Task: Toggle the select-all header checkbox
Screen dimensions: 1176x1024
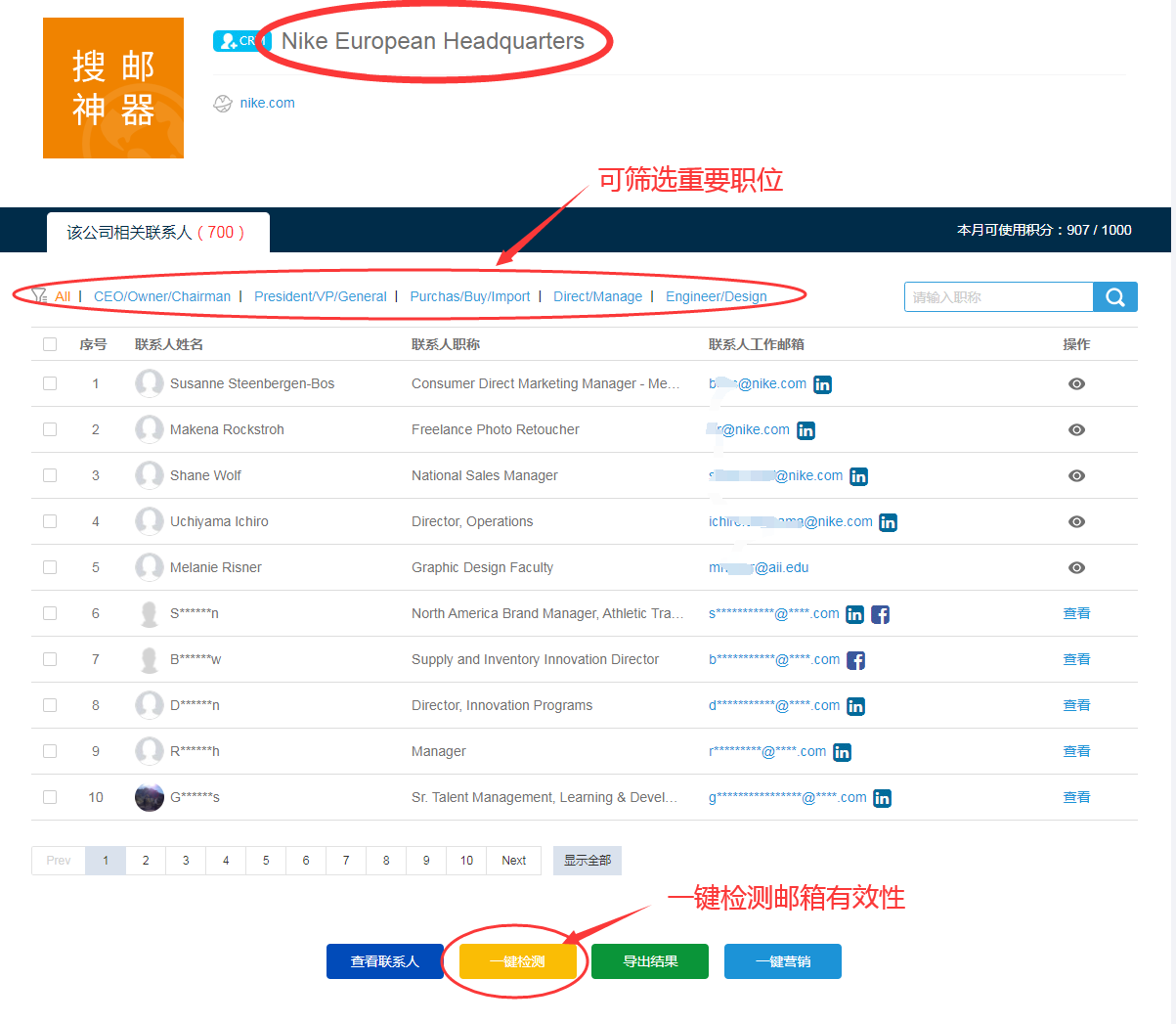Action: point(50,344)
